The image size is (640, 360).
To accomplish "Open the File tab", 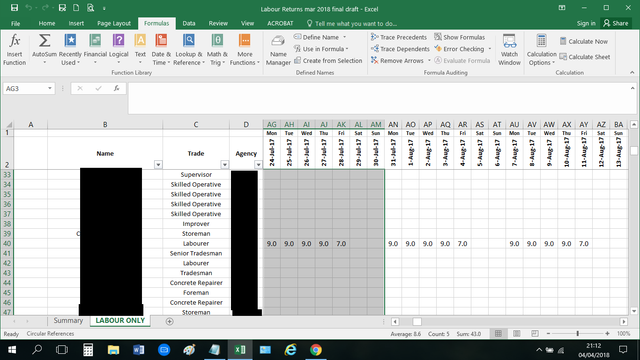I will coord(16,23).
